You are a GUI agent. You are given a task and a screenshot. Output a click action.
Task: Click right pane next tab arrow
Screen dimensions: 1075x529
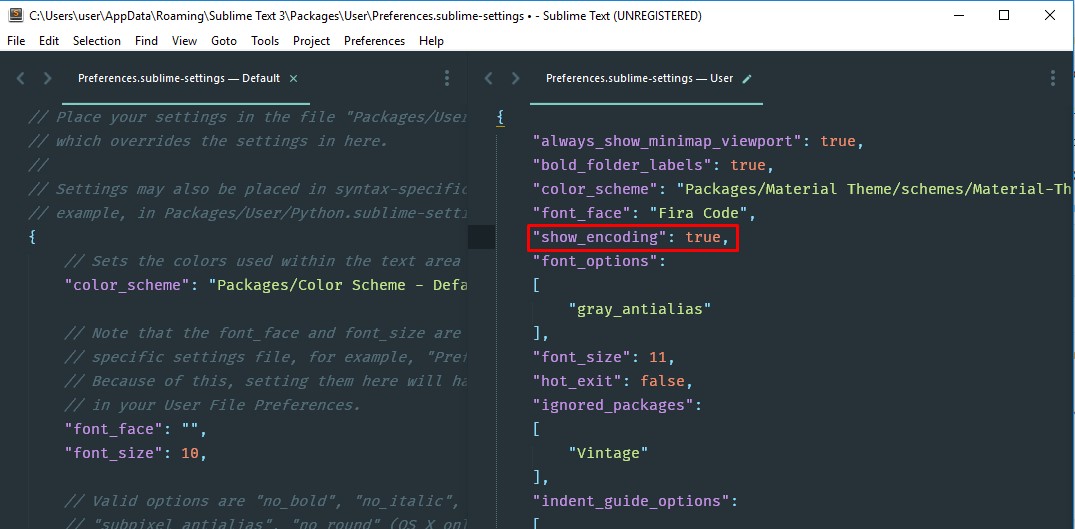515,78
